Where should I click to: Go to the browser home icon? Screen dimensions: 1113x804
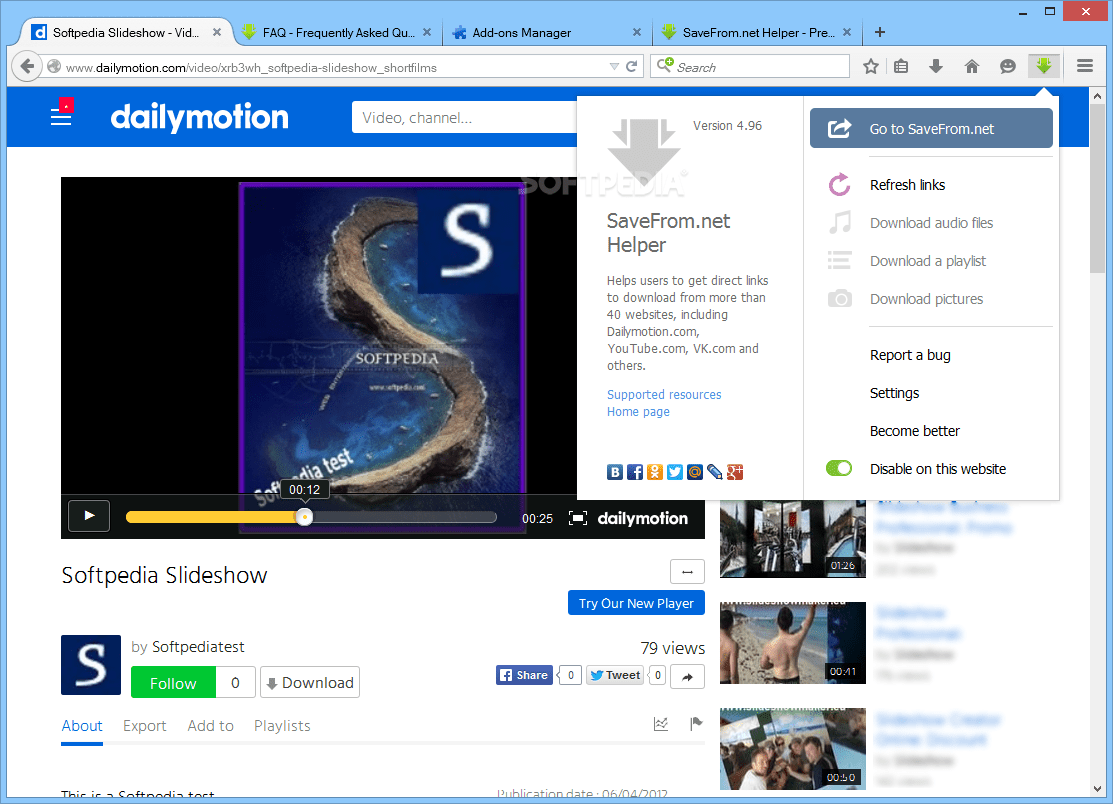972,67
